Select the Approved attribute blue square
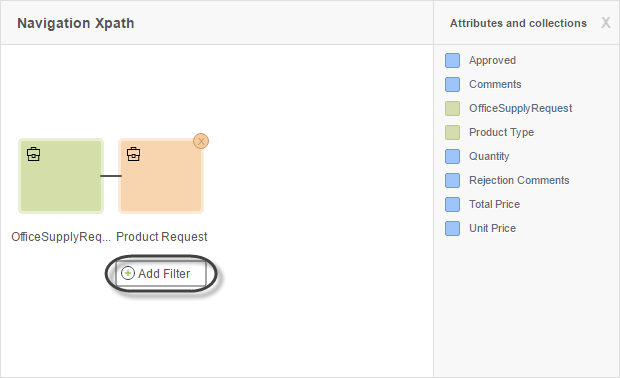620x378 pixels. point(452,60)
